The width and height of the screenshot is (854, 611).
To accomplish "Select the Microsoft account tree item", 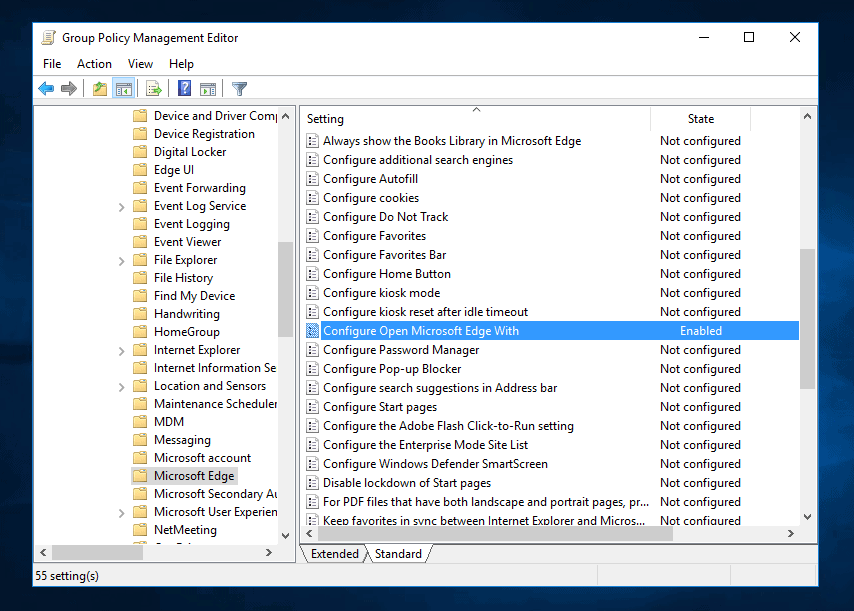I will tap(203, 457).
